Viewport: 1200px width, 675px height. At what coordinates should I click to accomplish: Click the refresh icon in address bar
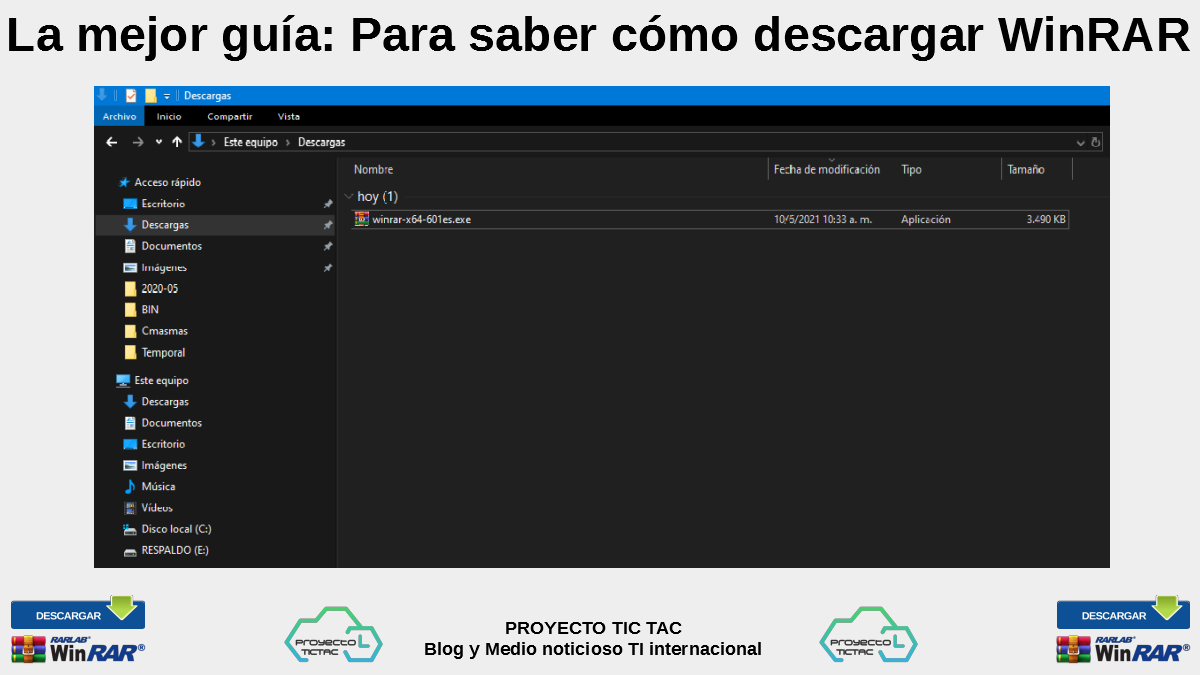[1095, 142]
